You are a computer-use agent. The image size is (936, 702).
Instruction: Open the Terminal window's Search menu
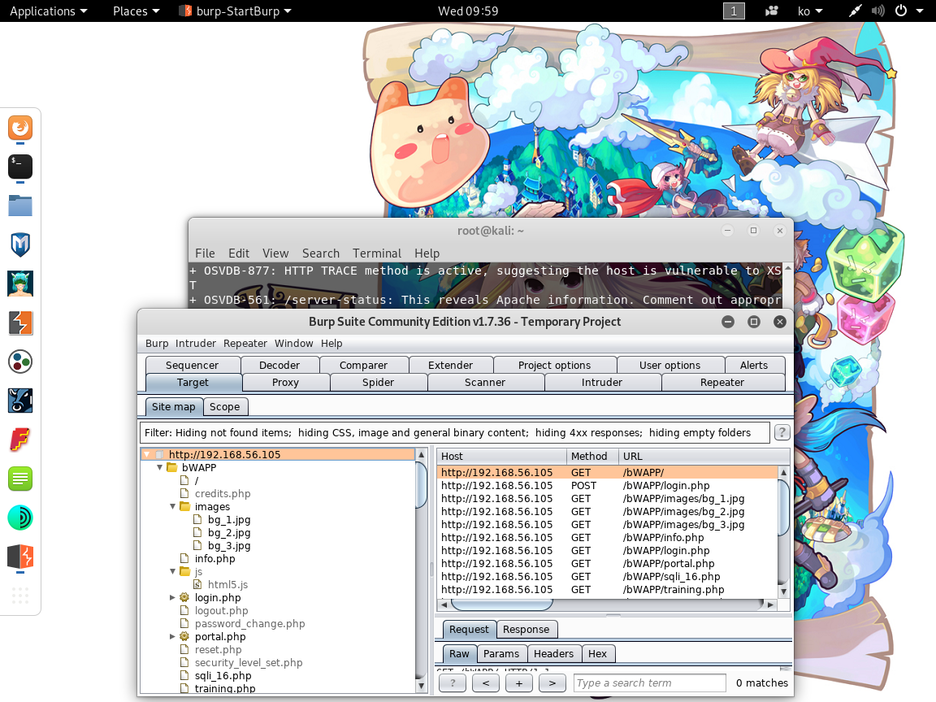[x=321, y=253]
